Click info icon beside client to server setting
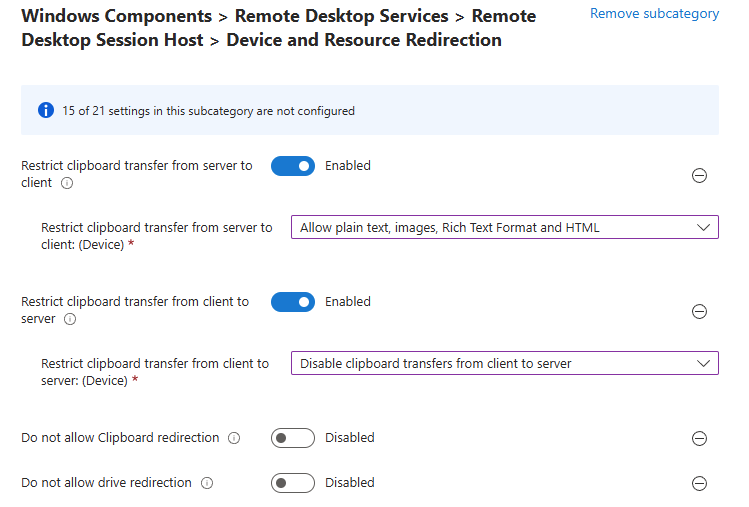The image size is (749, 507). click(x=69, y=320)
